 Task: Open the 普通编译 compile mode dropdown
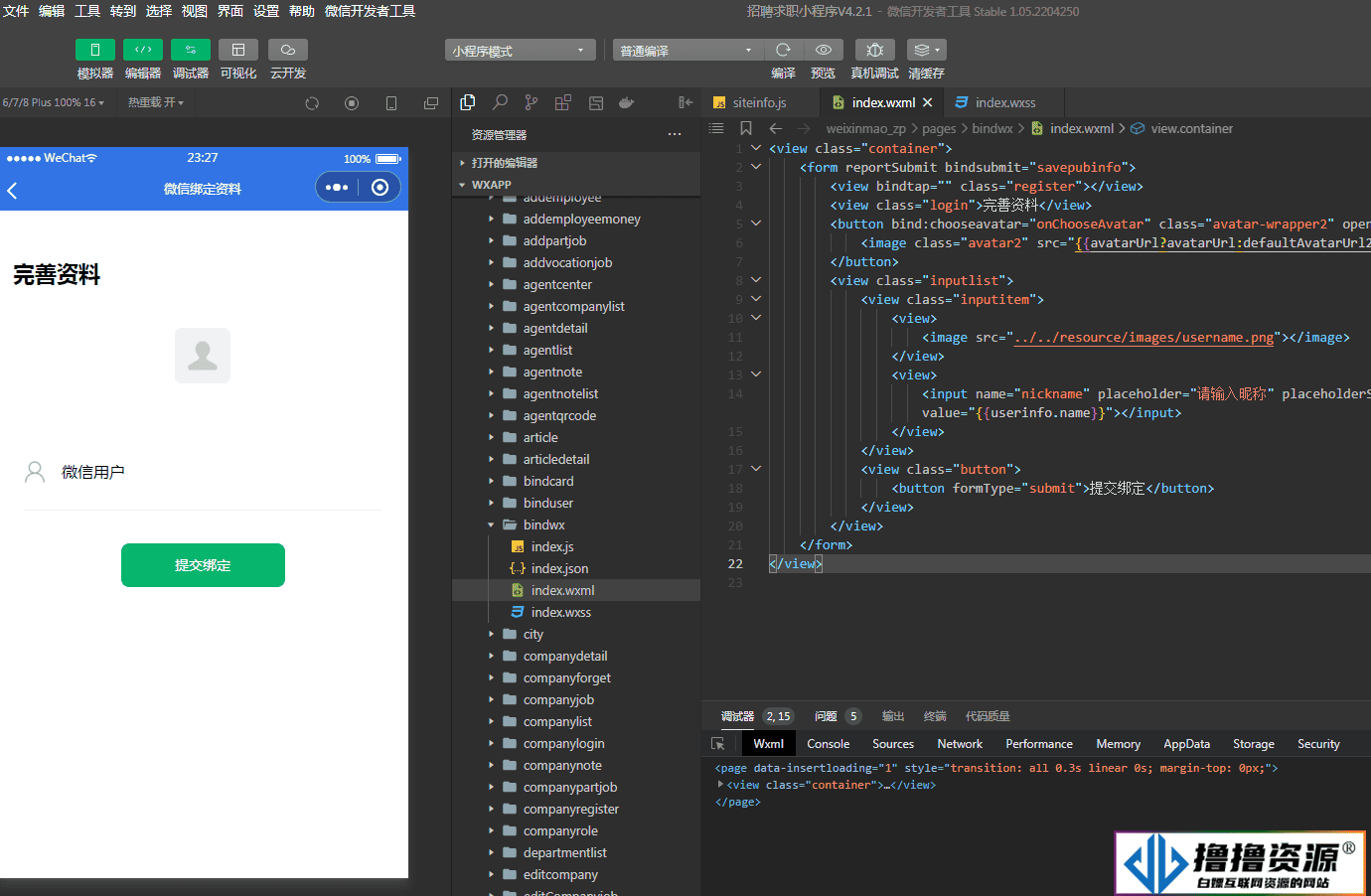[687, 50]
